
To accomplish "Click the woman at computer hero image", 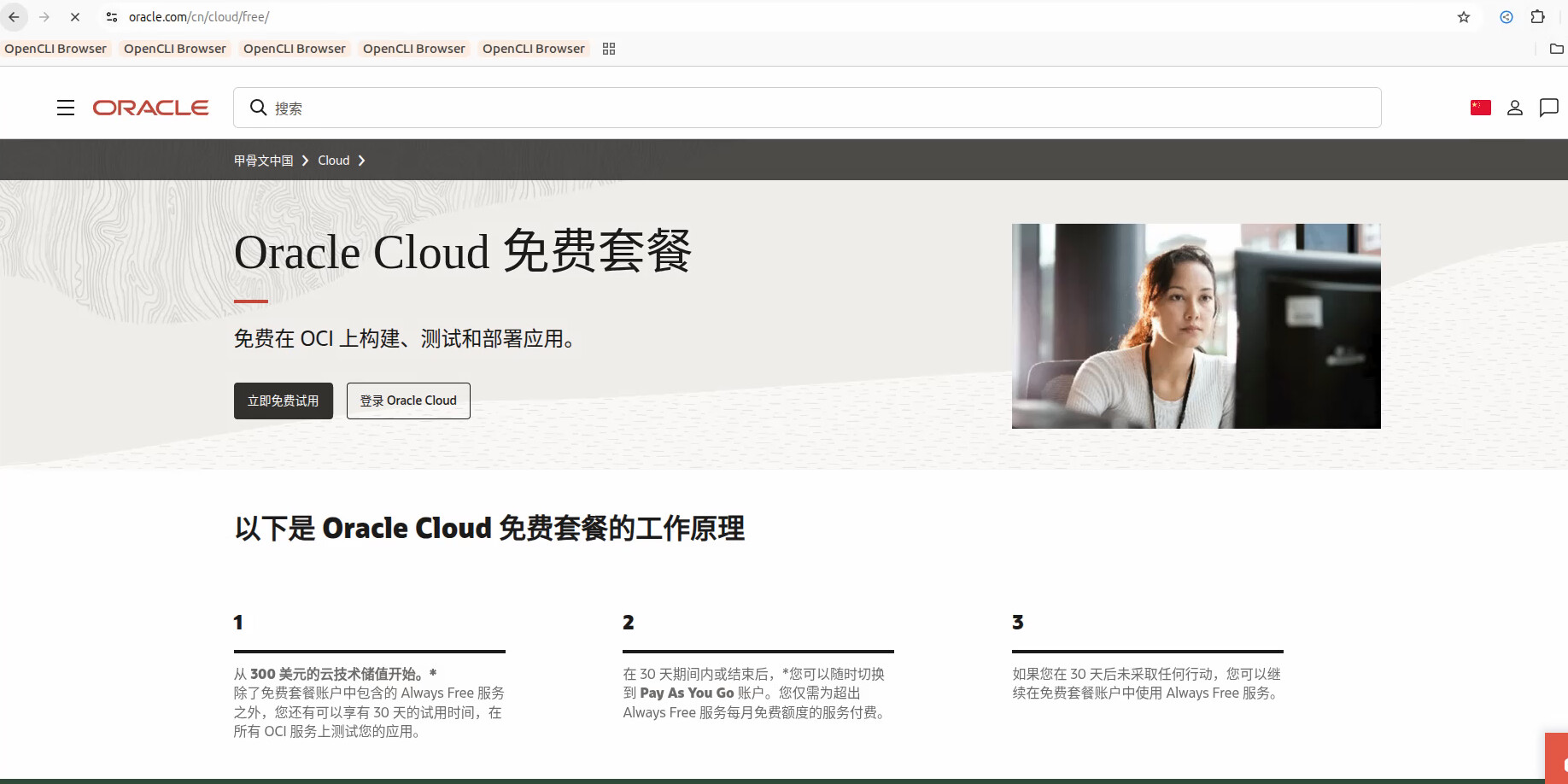I will pyautogui.click(x=1196, y=326).
